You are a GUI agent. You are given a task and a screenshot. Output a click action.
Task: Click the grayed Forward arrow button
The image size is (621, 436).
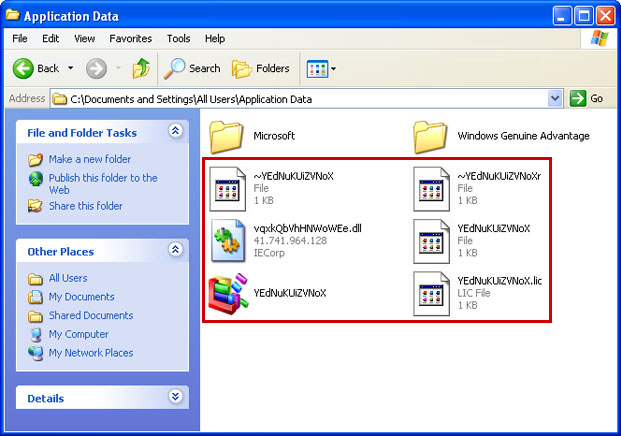[x=96, y=69]
